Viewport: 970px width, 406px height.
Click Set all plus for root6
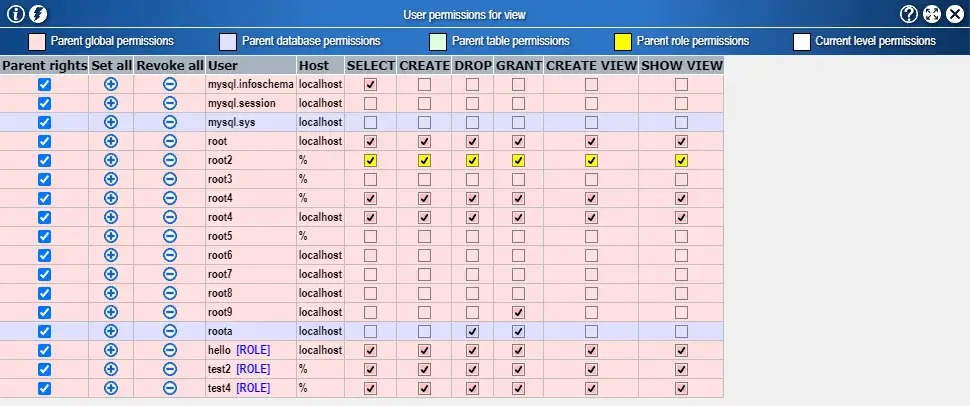click(x=111, y=255)
